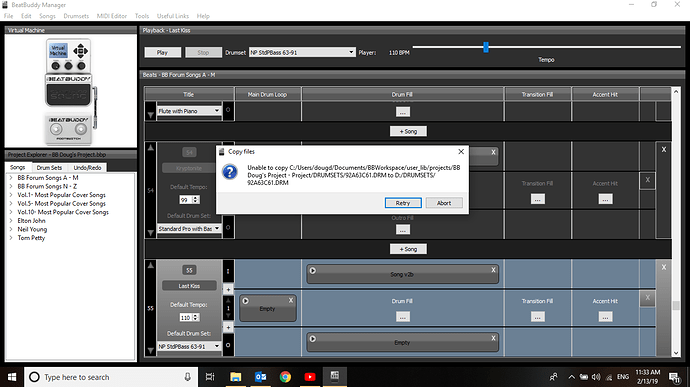690x387 pixels.
Task: Click Retry in Copy files dialog
Action: pos(403,203)
